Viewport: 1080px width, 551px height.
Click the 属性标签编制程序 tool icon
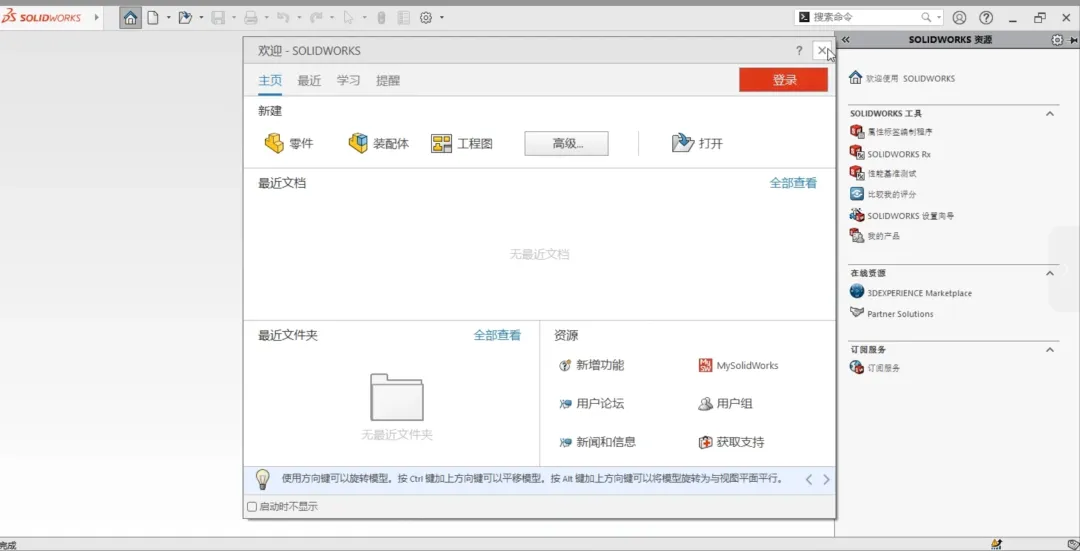point(856,131)
